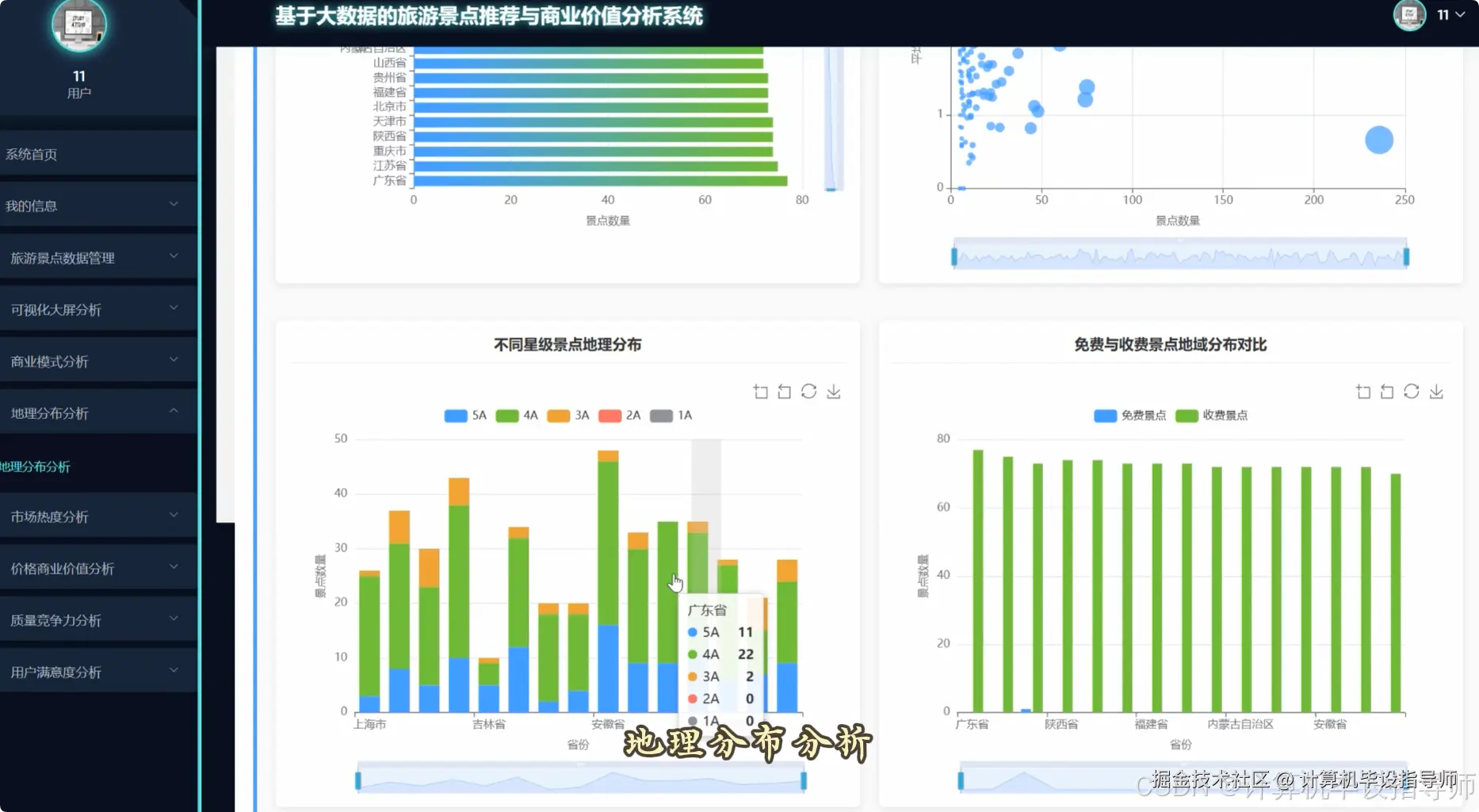Click the restore/refresh icon on the star-rating chart
The image size is (1479, 812).
(808, 391)
